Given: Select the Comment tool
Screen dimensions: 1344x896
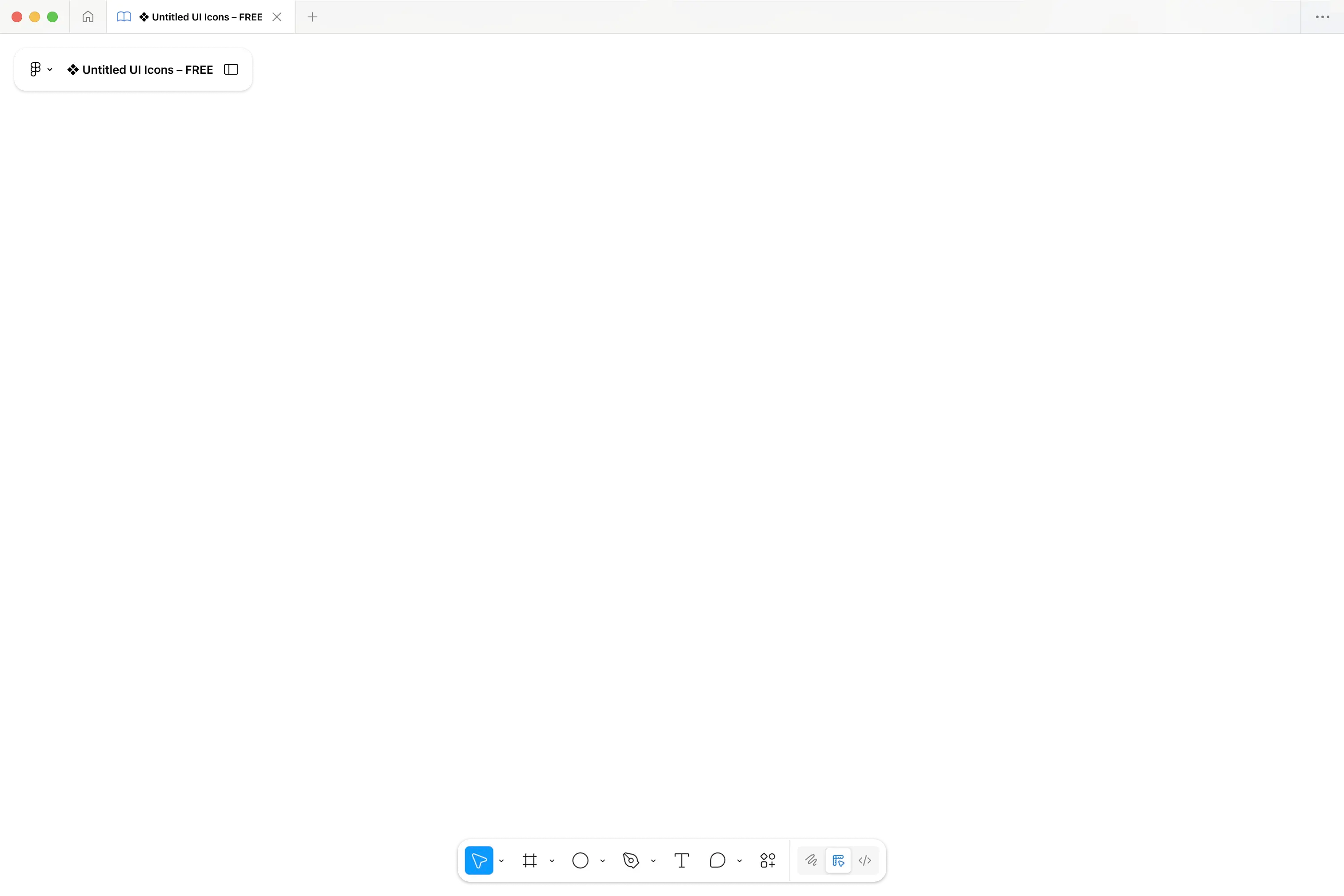Looking at the screenshot, I should click(x=719, y=860).
